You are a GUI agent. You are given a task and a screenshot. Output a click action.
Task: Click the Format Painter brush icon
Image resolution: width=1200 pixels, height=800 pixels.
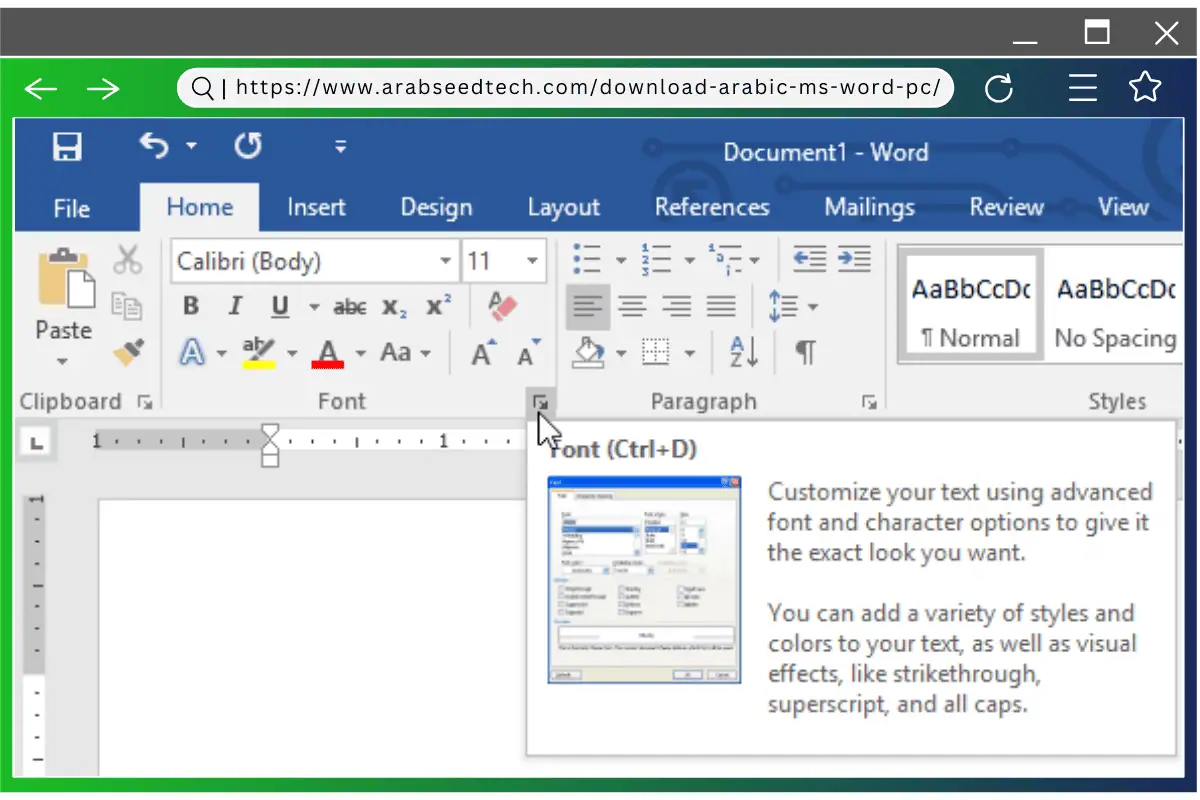click(128, 352)
